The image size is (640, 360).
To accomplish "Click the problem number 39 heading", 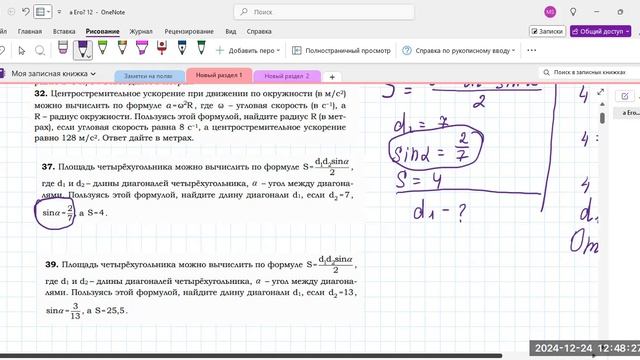I will point(52,264).
